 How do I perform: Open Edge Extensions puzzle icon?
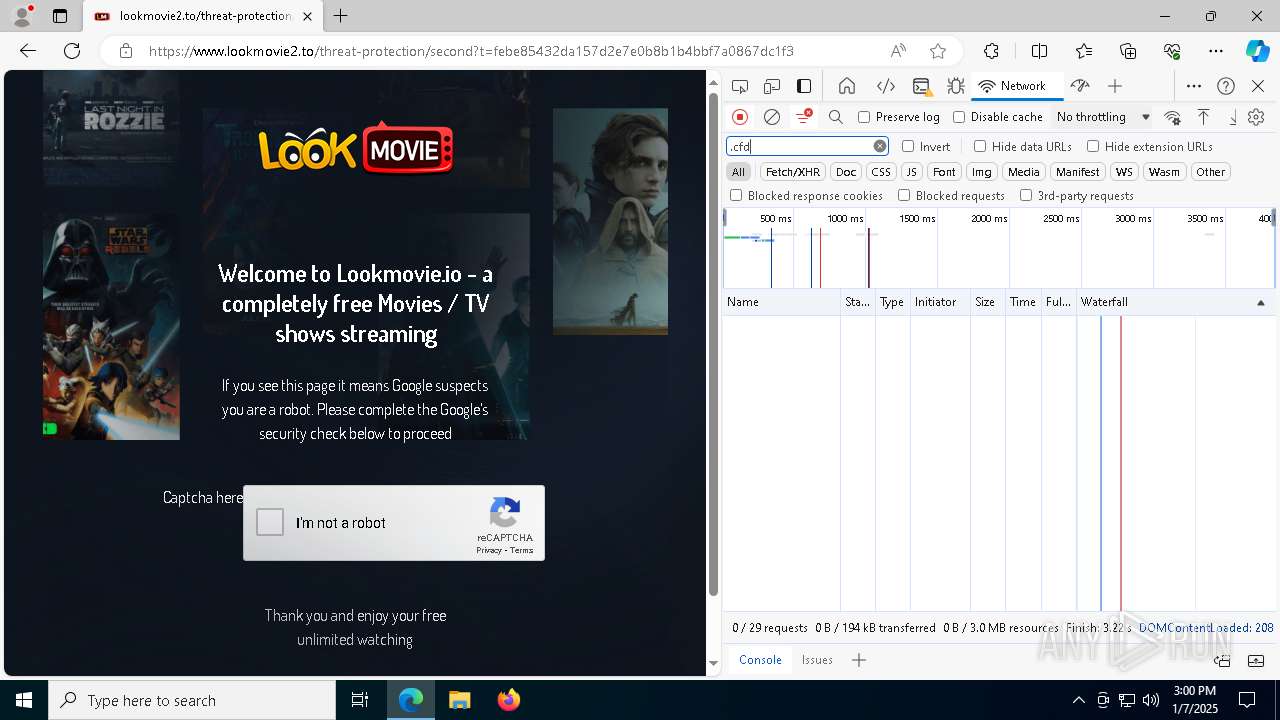point(991,51)
